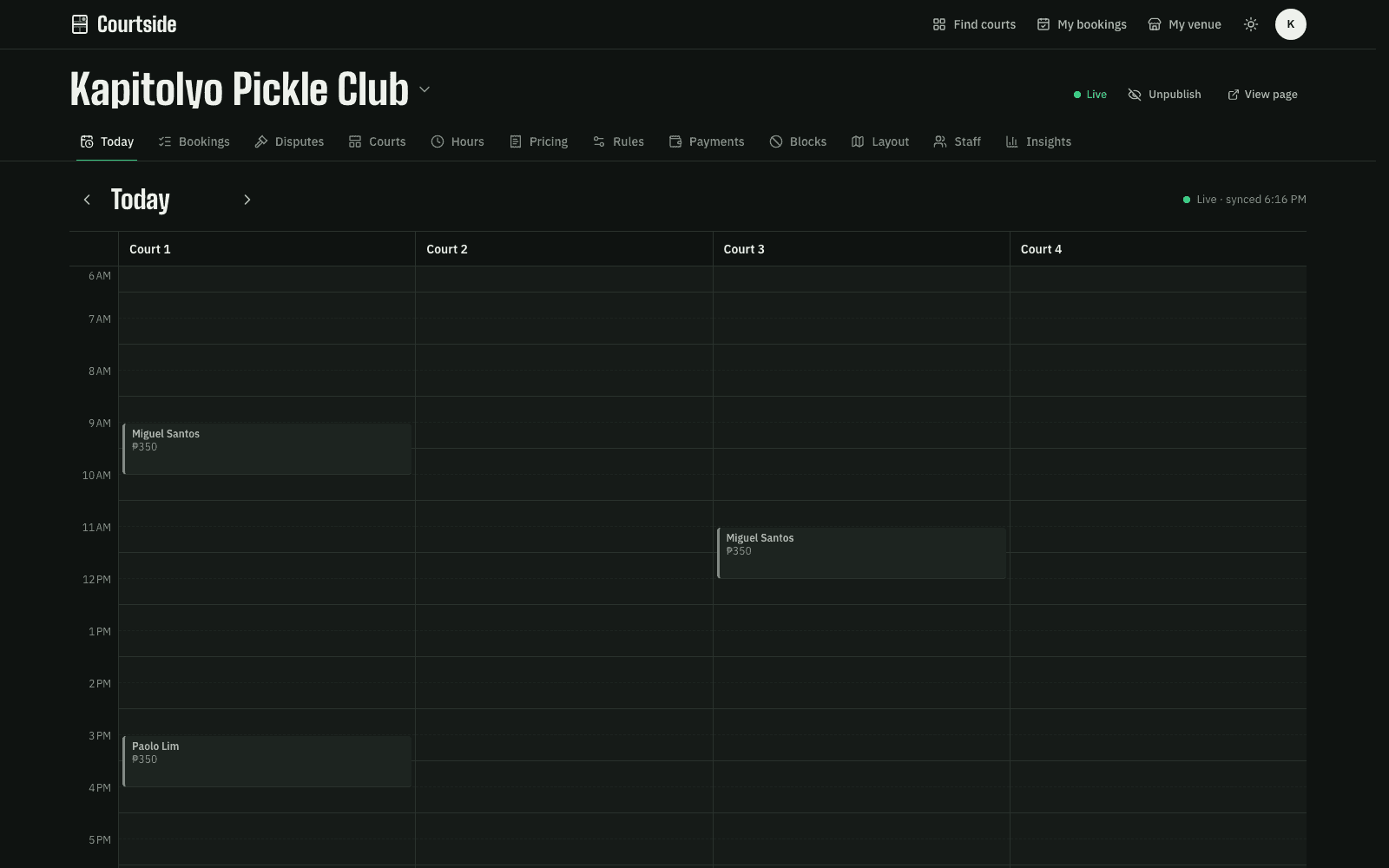Switch to the Hours tab
1389x868 pixels.
(x=458, y=141)
